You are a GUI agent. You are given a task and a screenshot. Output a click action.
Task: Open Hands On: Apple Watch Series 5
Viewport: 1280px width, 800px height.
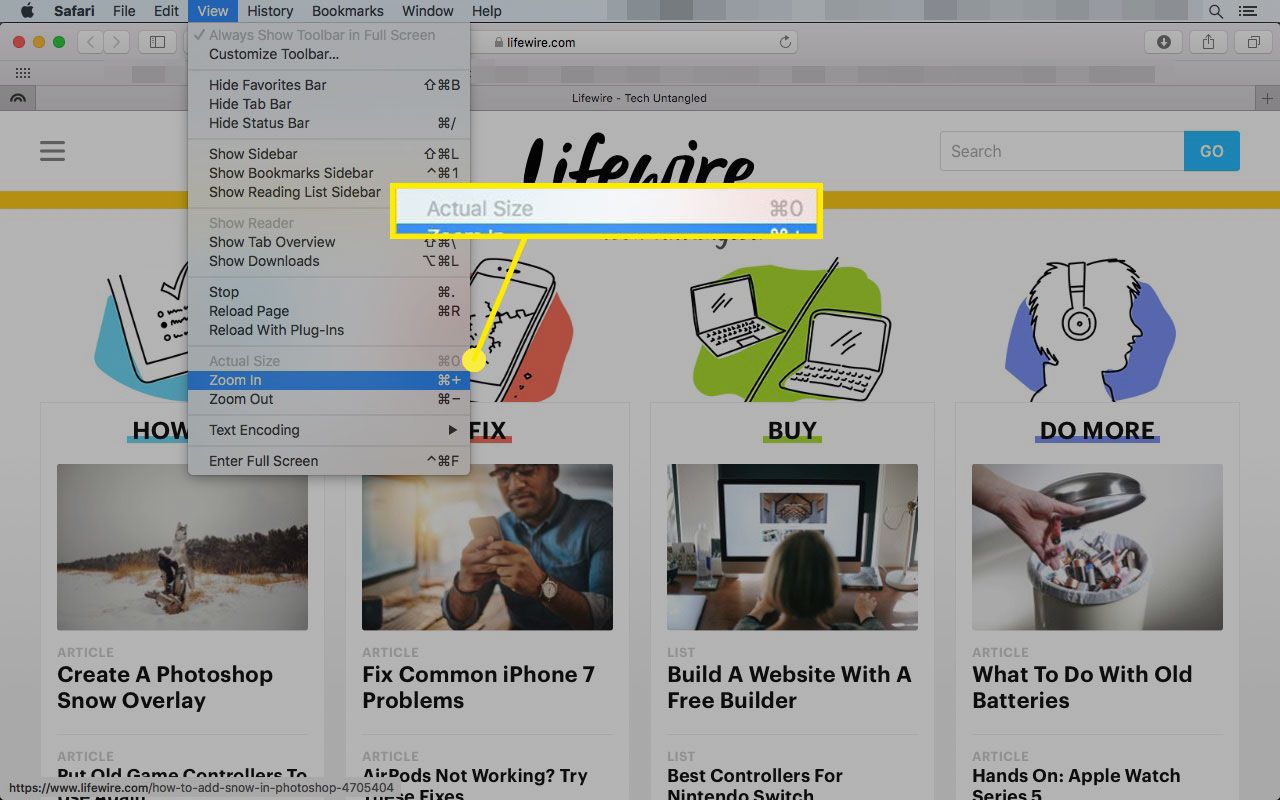pos(1076,785)
